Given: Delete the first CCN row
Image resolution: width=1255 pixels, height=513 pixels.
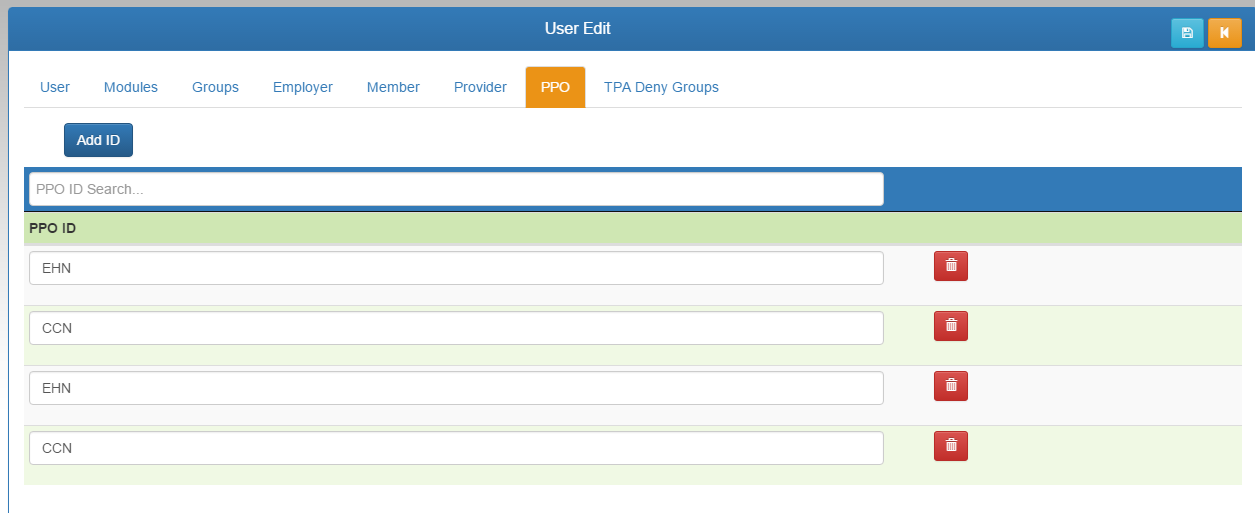Looking at the screenshot, I should (x=951, y=326).
